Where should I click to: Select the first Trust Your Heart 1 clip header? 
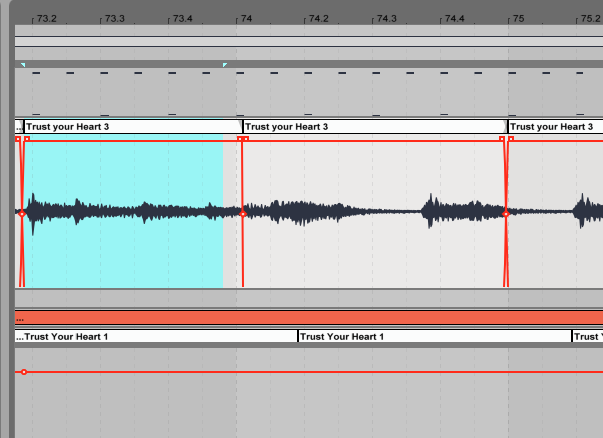[x=156, y=336]
